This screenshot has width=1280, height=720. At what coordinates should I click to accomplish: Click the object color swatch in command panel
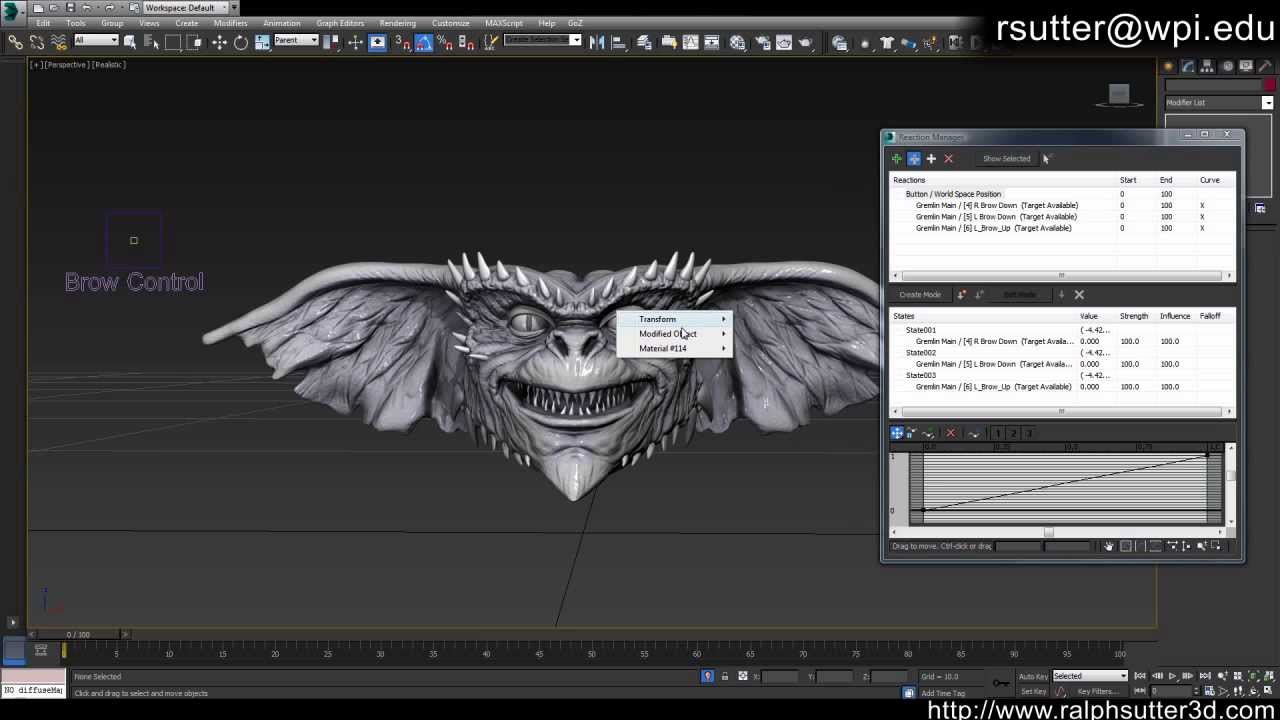1270,85
